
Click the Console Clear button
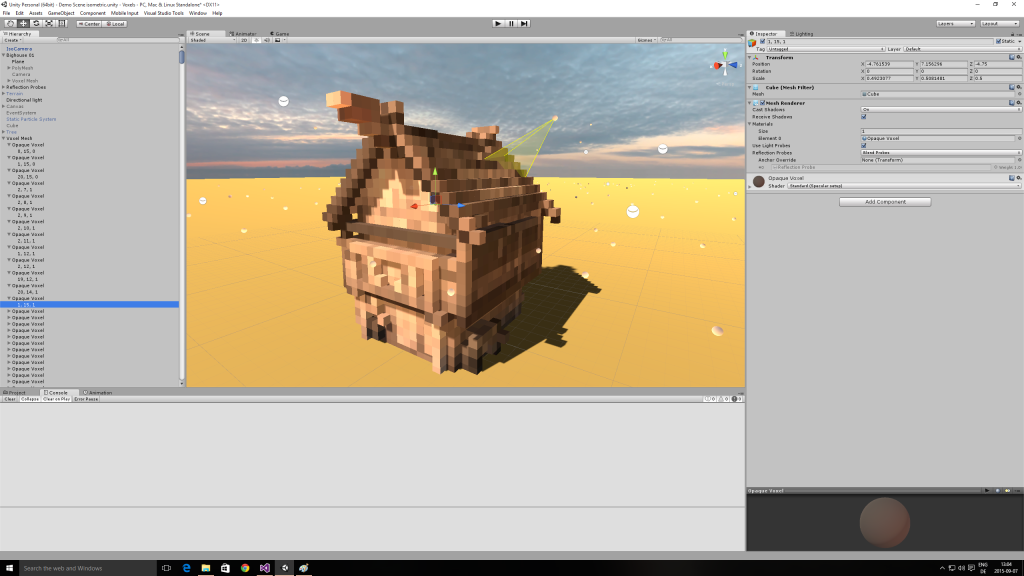[x=10, y=399]
